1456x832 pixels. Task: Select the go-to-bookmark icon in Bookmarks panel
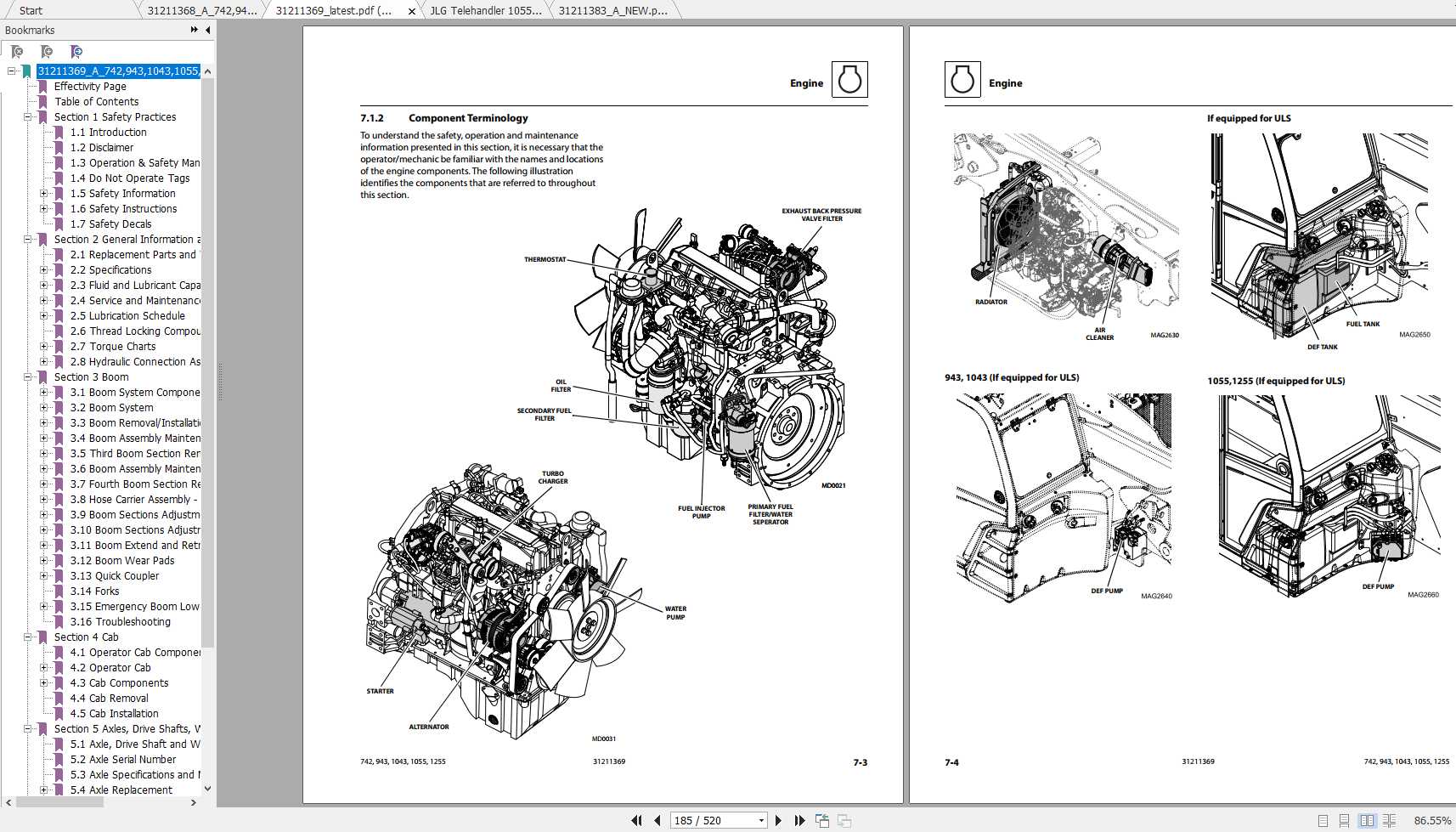click(x=76, y=51)
